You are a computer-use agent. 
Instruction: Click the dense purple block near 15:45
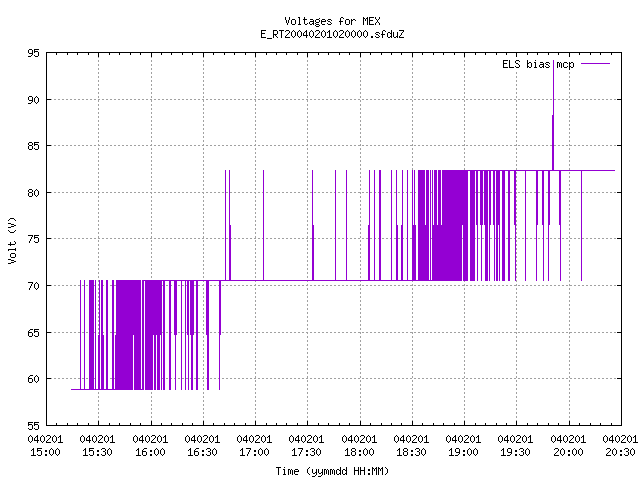pos(128,335)
